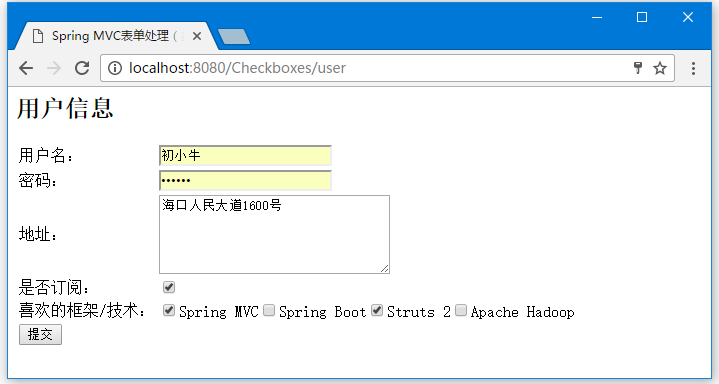719x384 pixels.
Task: Click the 是否订阅: label
Action: (54, 288)
